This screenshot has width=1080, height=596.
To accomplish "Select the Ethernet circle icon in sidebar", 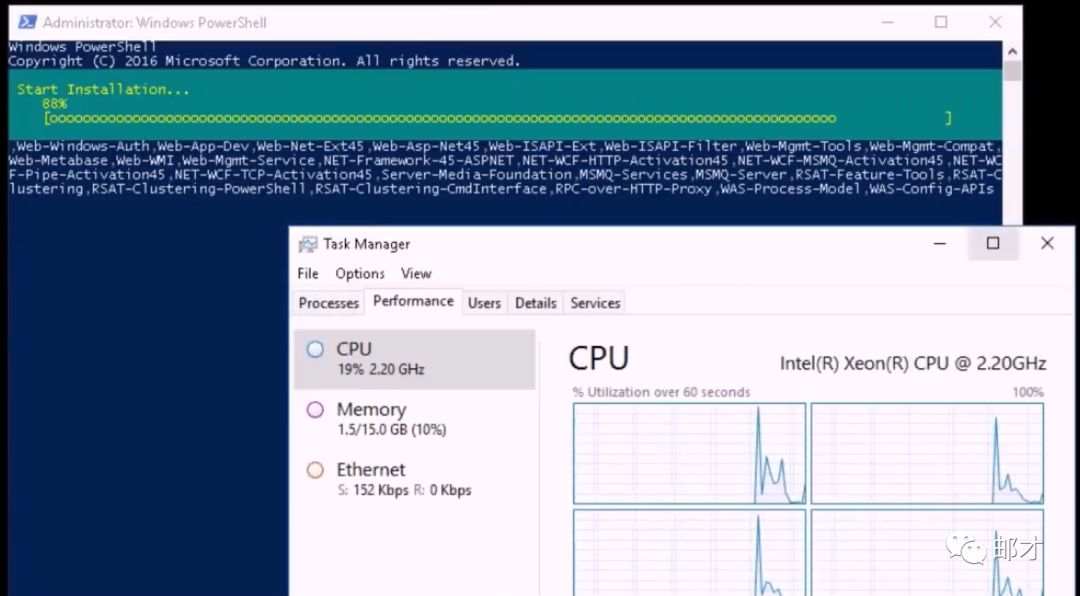I will click(x=315, y=470).
